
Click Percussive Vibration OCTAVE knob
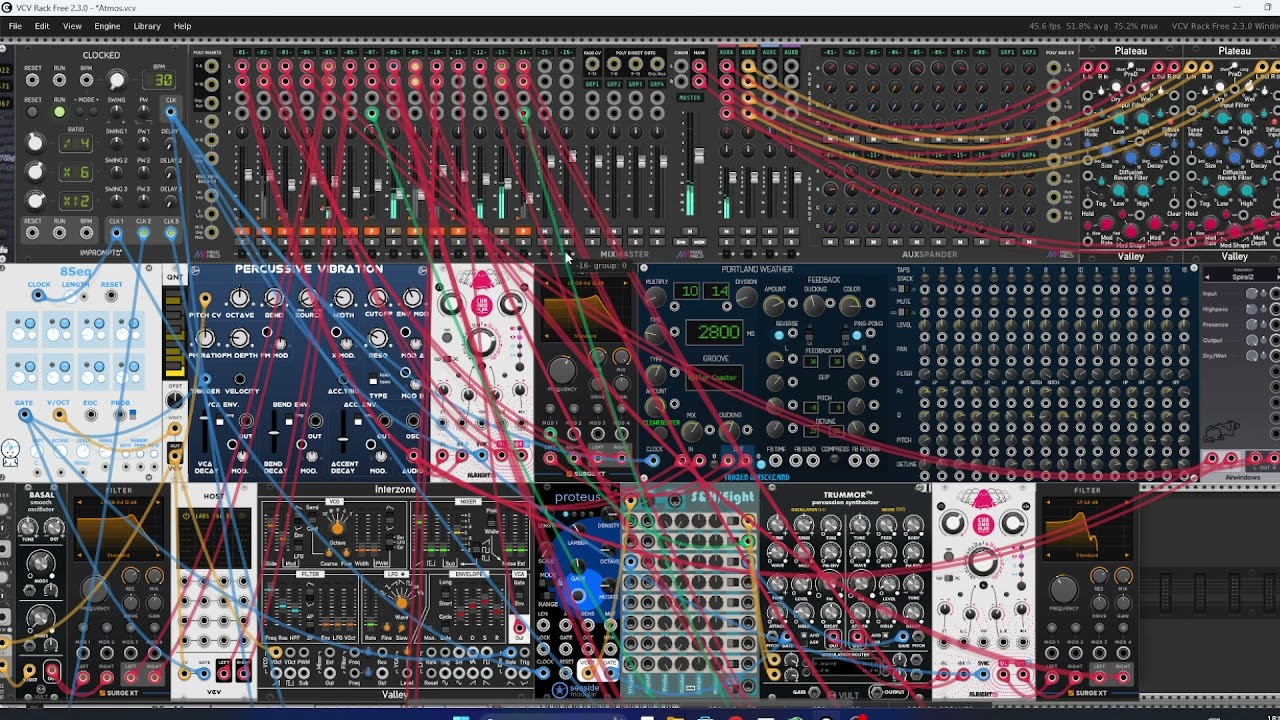pos(240,297)
